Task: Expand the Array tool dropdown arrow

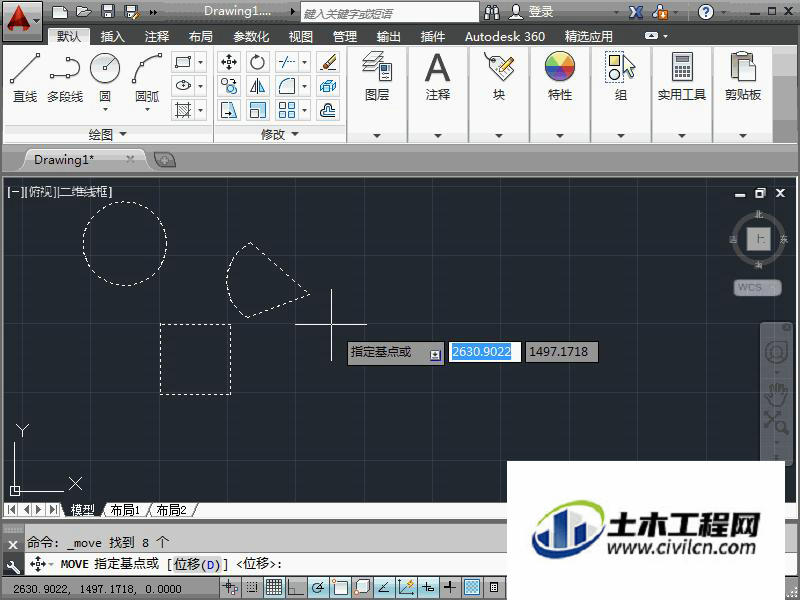Action: click(305, 110)
